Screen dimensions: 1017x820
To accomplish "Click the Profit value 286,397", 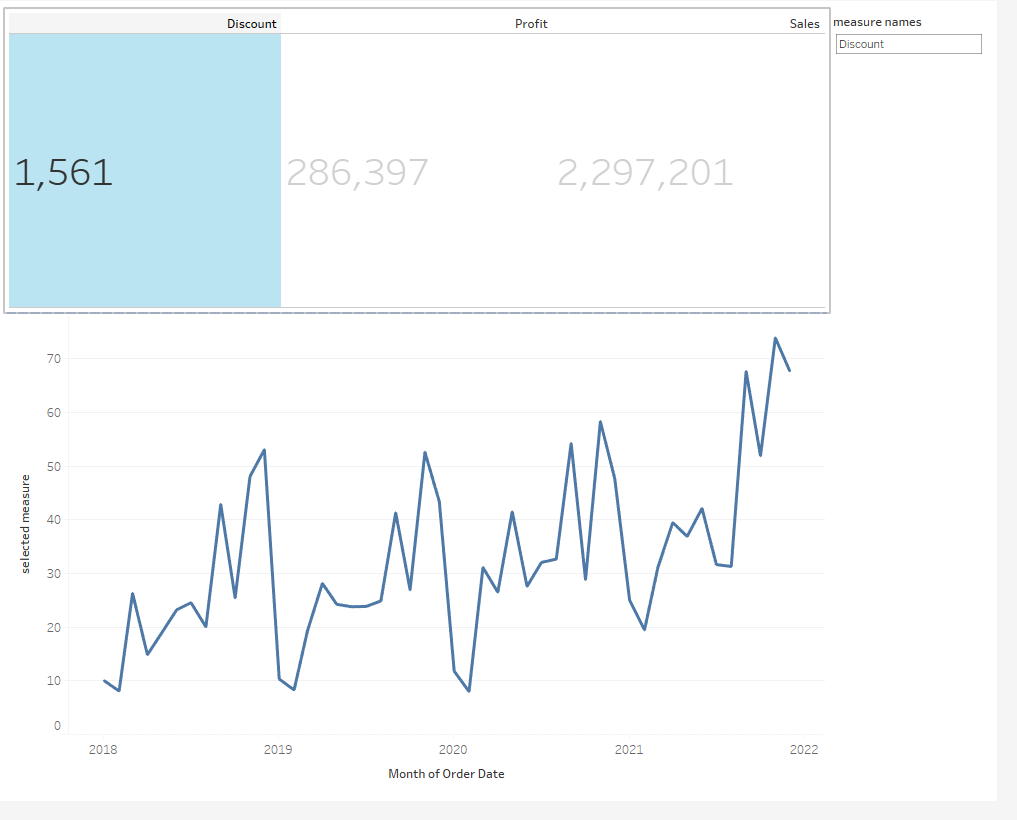I will 358,172.
